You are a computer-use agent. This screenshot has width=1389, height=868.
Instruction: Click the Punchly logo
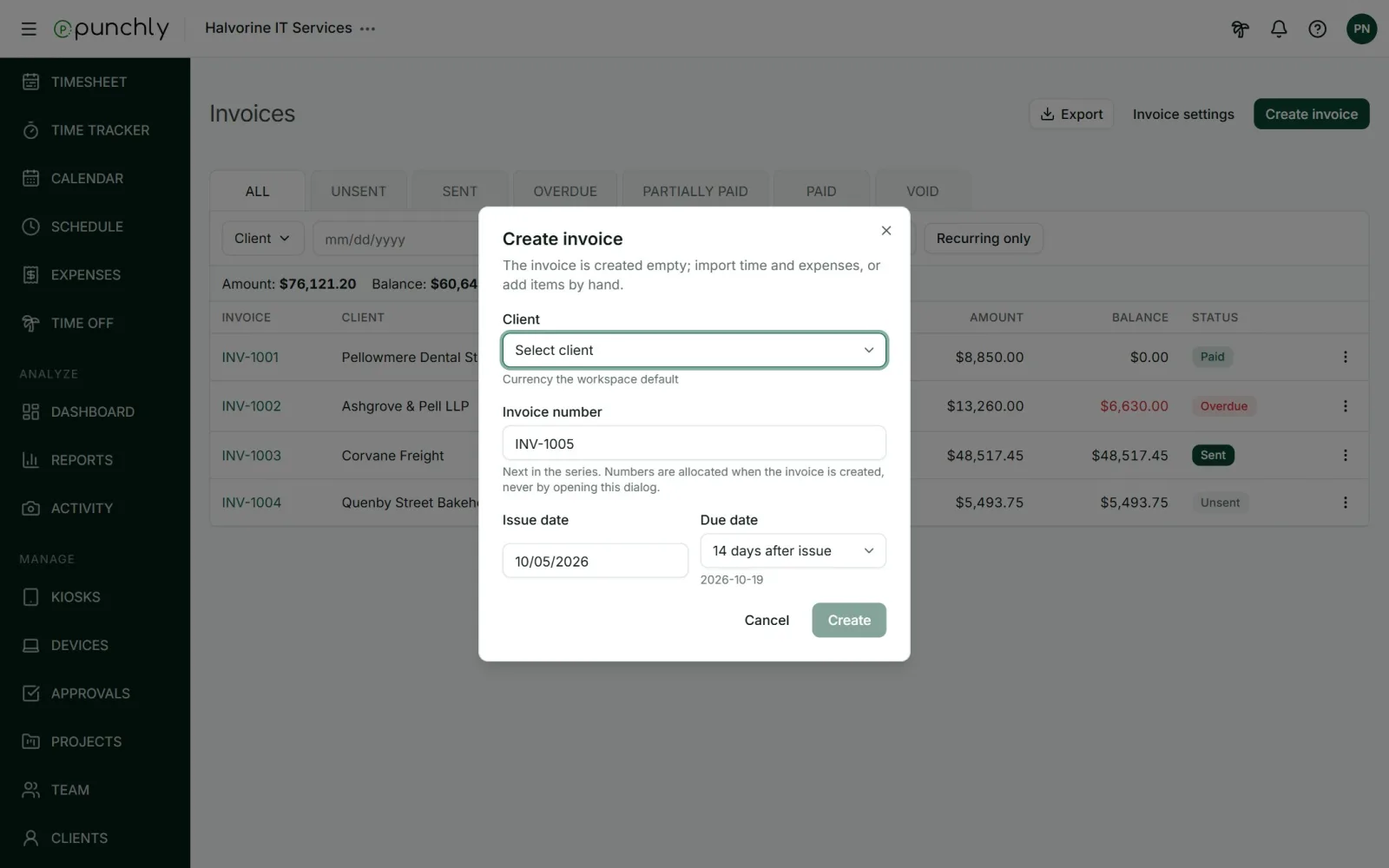[x=111, y=29]
